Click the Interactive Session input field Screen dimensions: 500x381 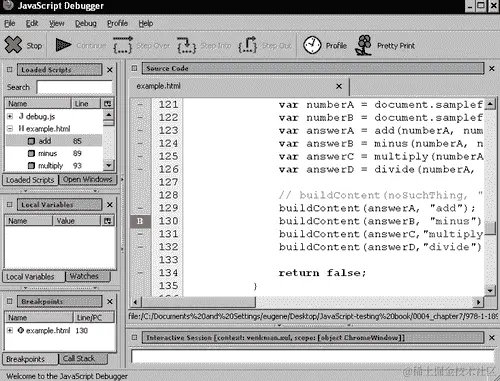coord(313,356)
